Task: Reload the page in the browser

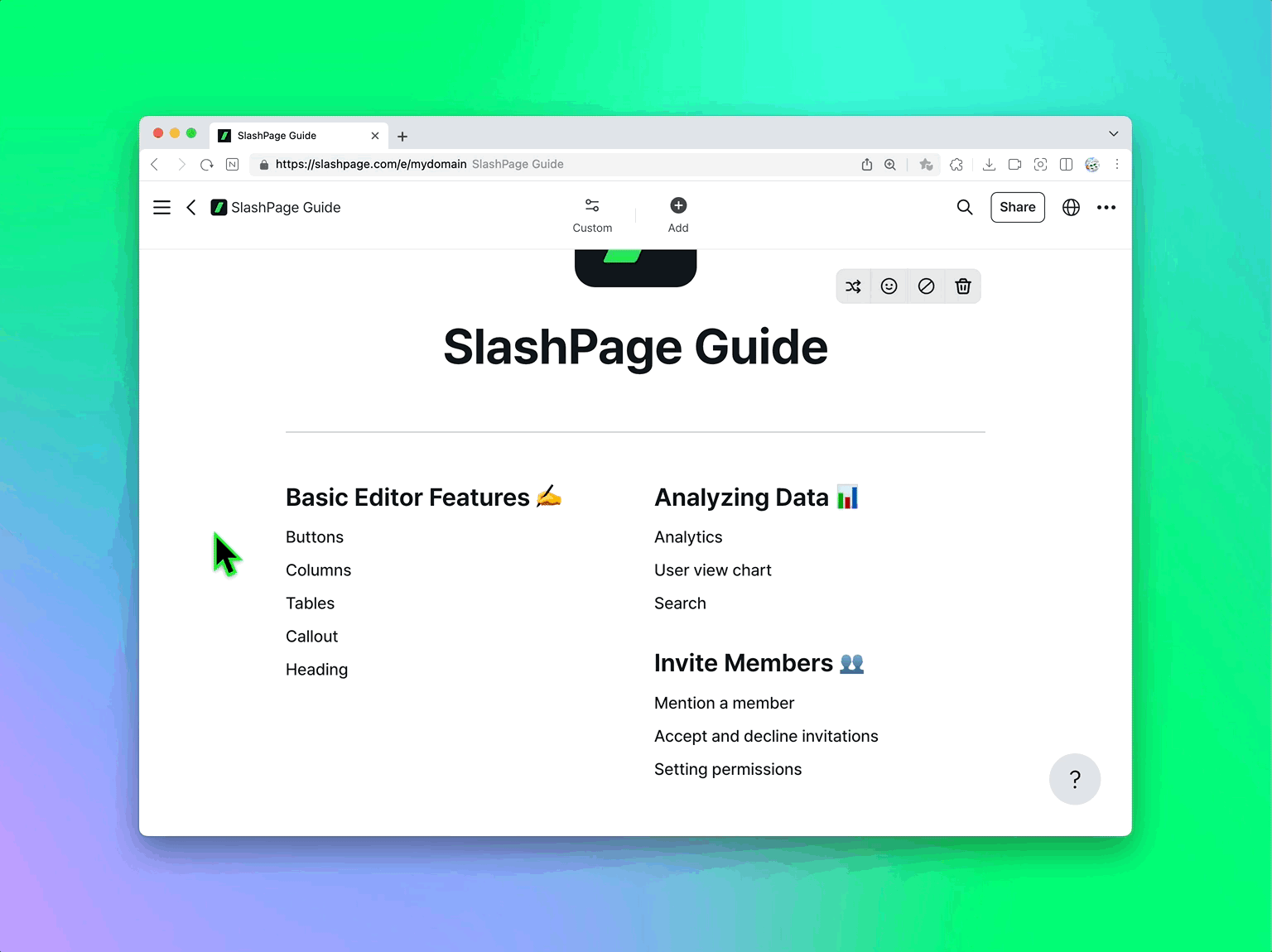Action: tap(207, 165)
